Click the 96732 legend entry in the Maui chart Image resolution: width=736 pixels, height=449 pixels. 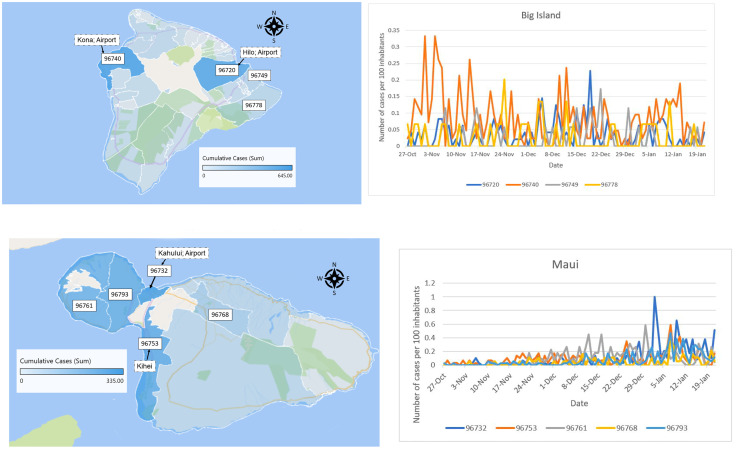tap(466, 428)
